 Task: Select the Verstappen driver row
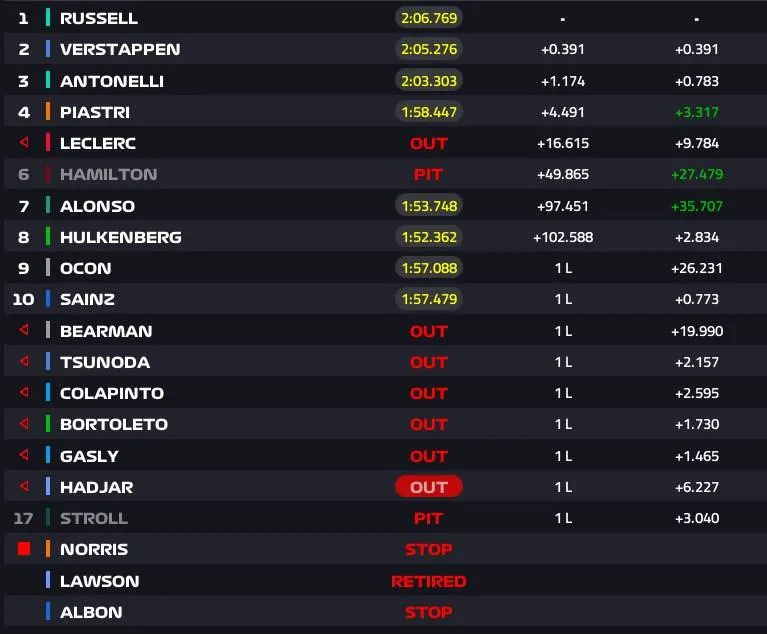pyautogui.click(x=384, y=49)
